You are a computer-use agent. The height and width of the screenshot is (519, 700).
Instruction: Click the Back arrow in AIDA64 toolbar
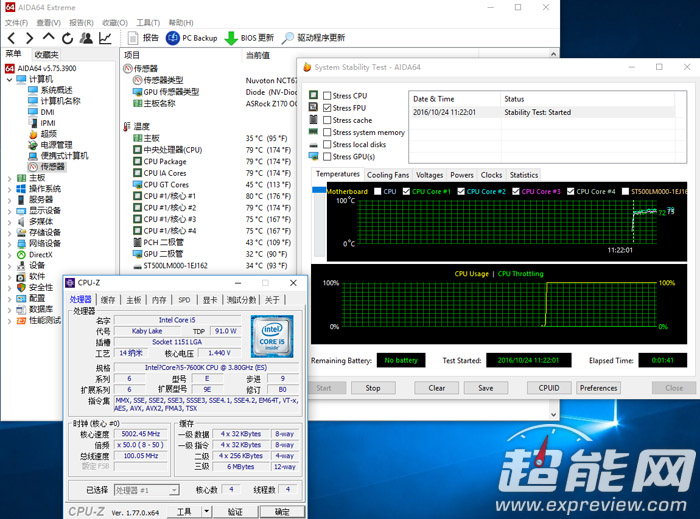coord(11,38)
